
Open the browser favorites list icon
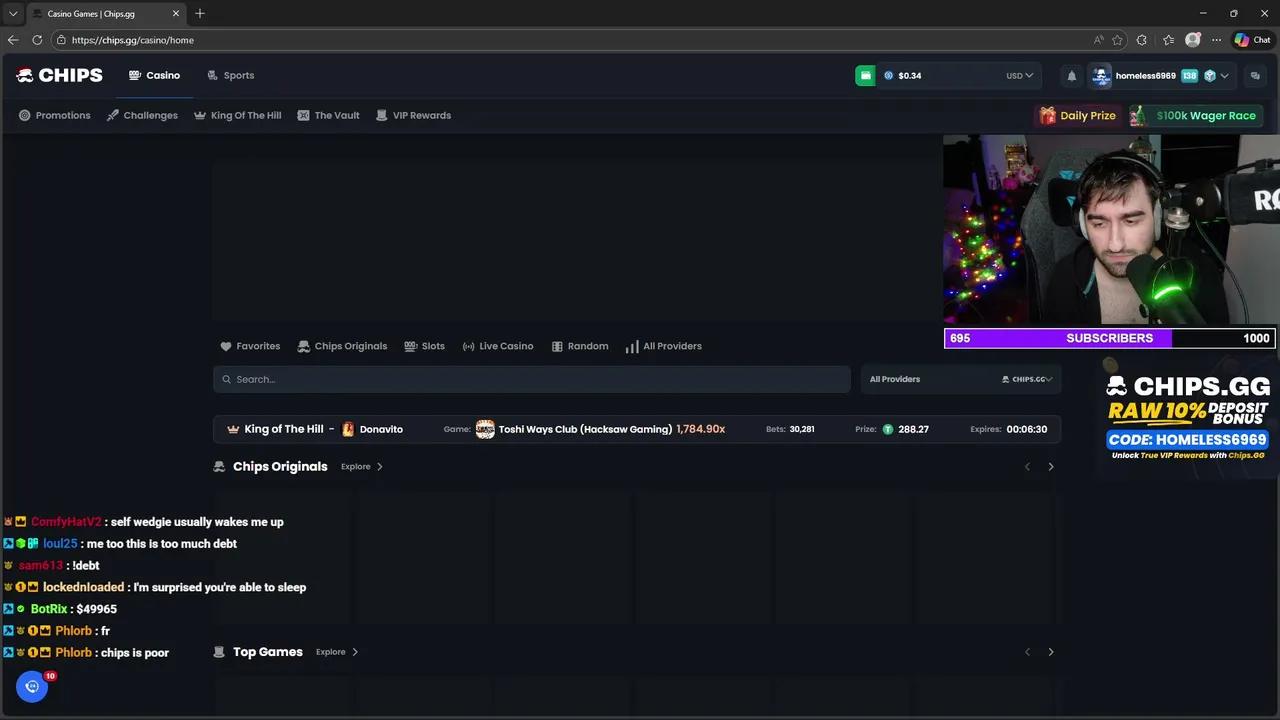pos(1168,40)
